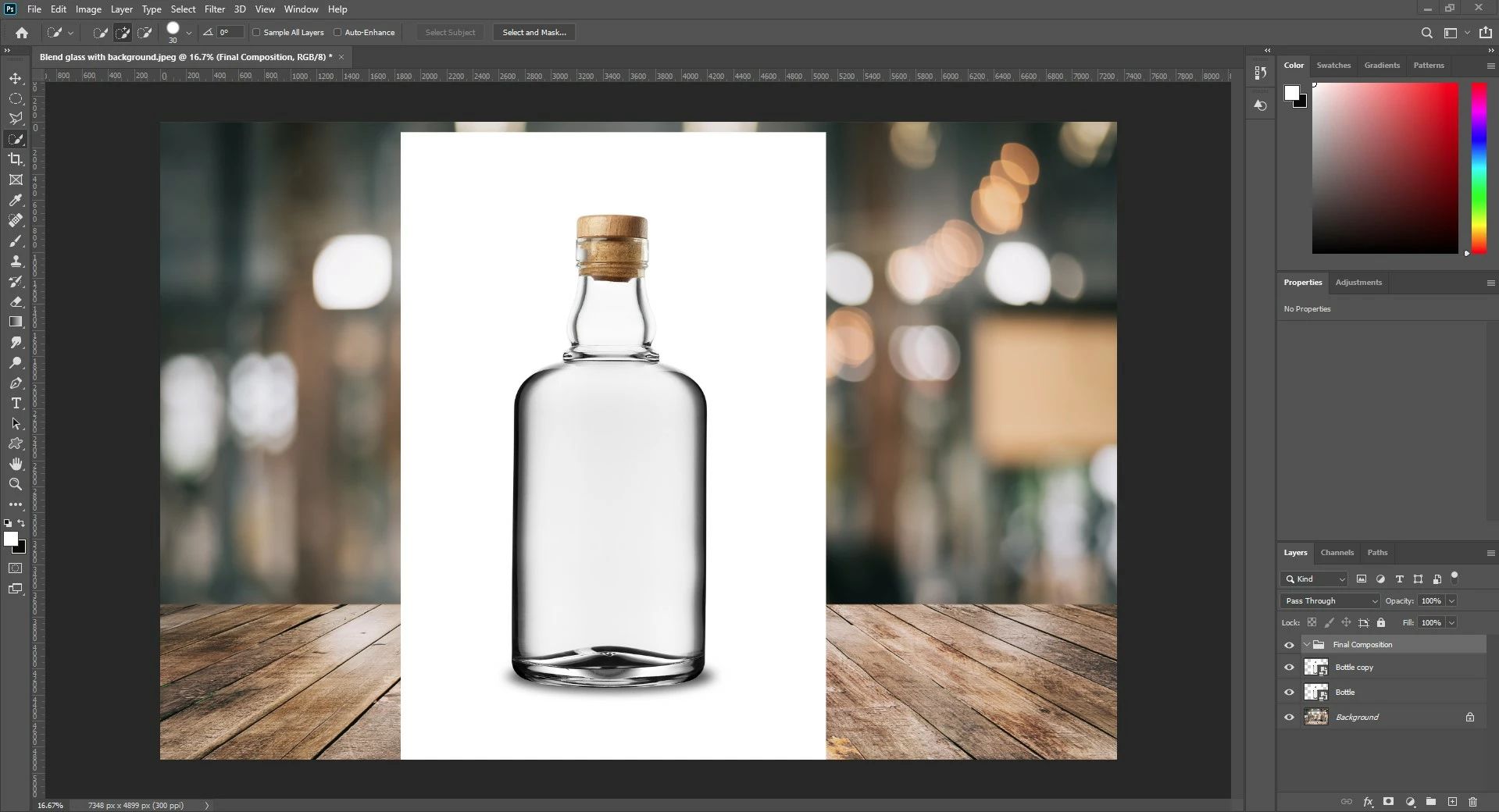Screen dimensions: 1499x812
Task: Click the Select Subject button
Action: [x=450, y=33]
